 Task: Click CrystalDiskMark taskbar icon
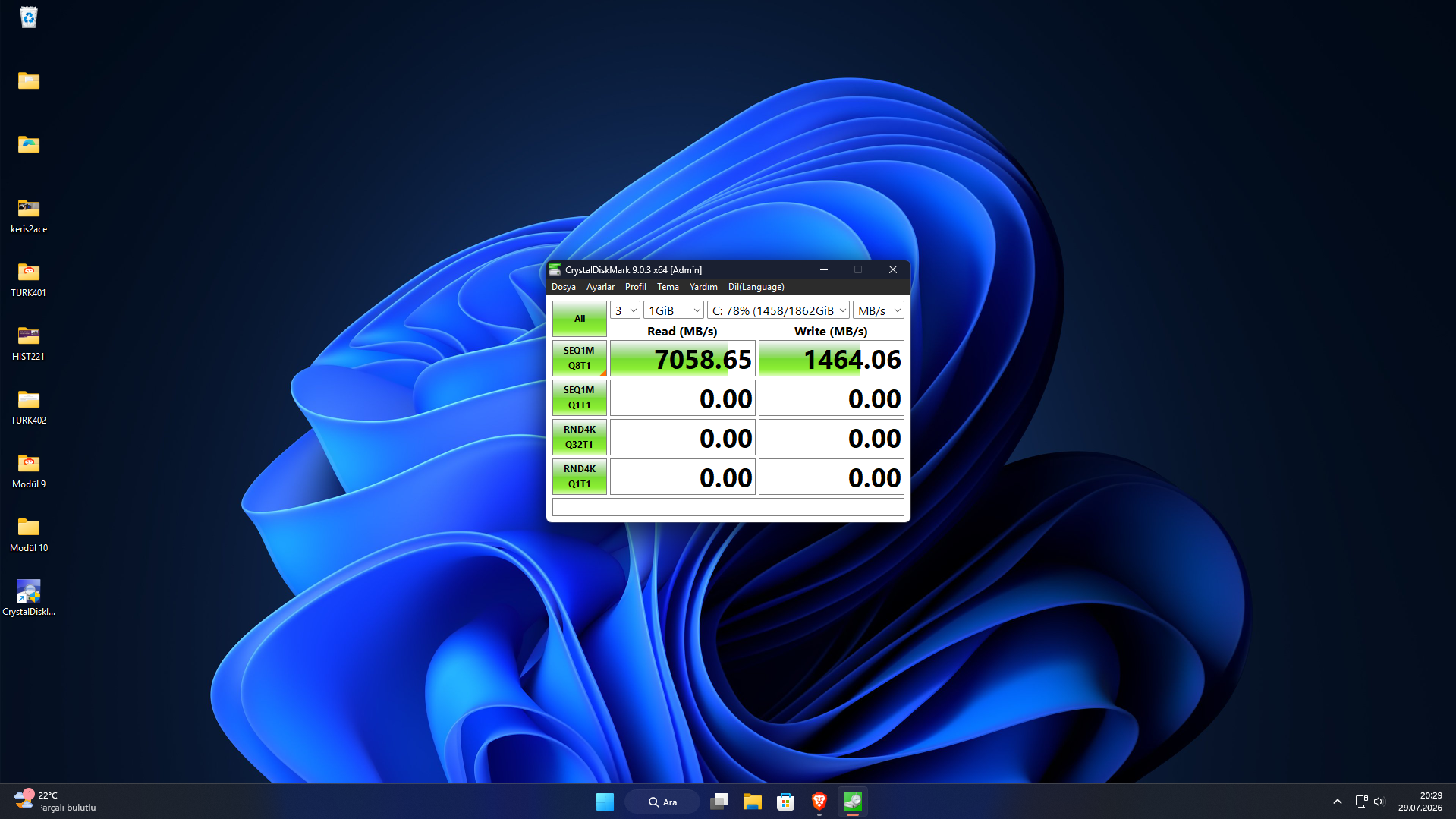(x=852, y=802)
